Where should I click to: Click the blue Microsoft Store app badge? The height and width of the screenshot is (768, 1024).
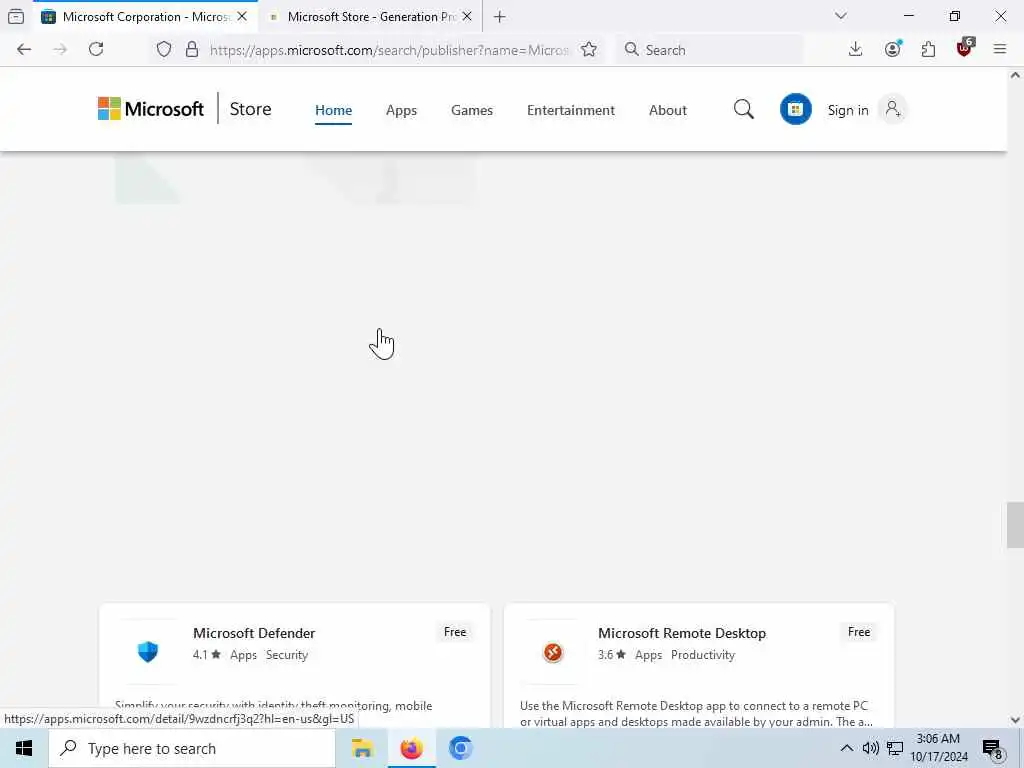pos(795,109)
